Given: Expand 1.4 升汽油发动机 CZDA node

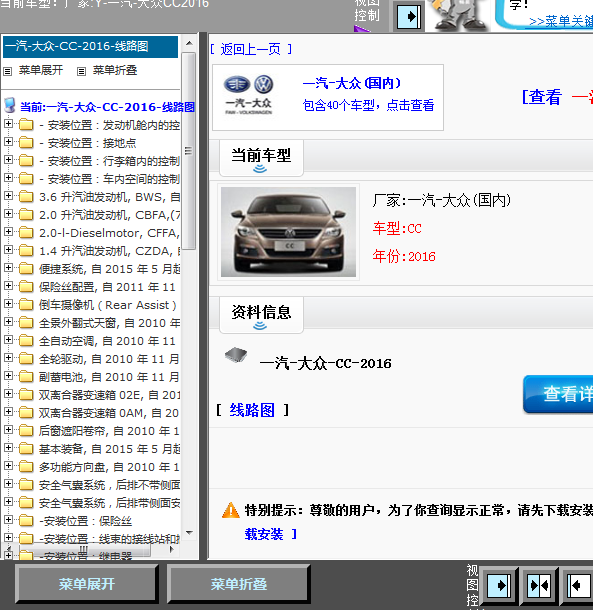Looking at the screenshot, I should (8, 249).
